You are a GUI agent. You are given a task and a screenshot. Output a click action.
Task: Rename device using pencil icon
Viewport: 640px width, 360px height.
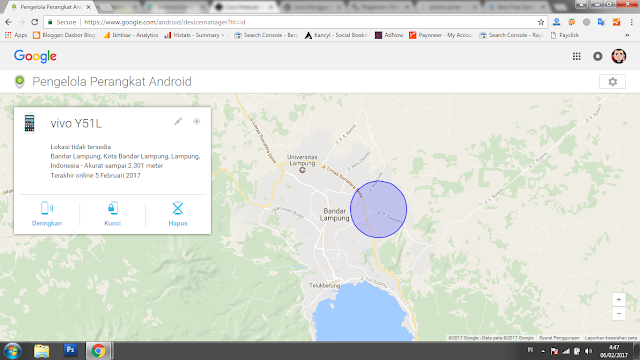tap(178, 122)
